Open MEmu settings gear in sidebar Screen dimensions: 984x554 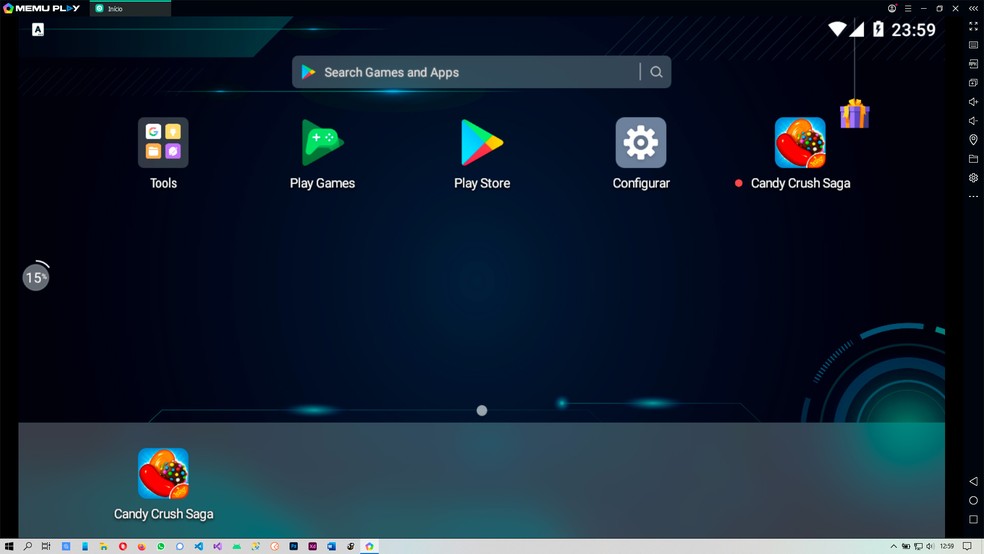pyautogui.click(x=973, y=178)
